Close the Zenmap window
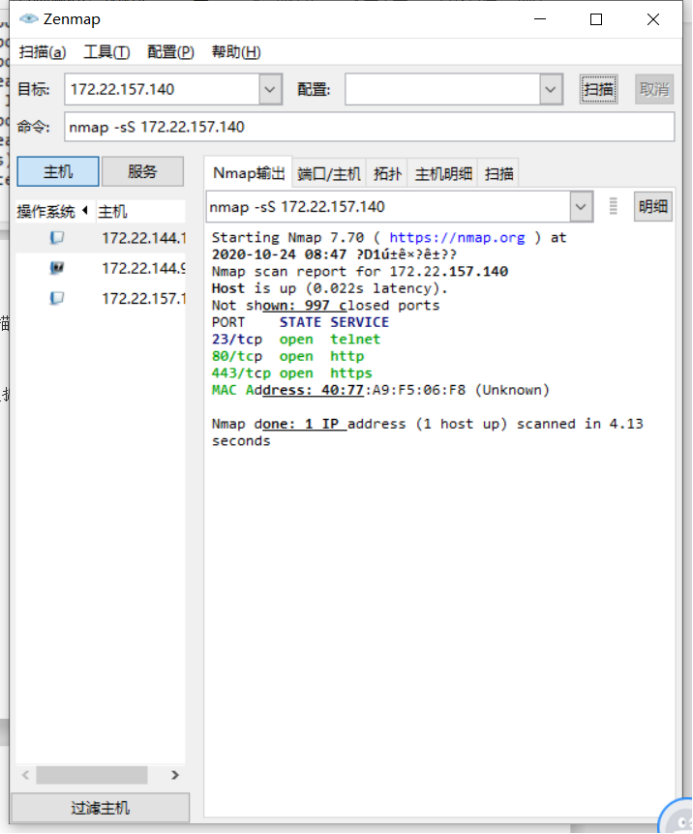This screenshot has width=693, height=834. (x=653, y=19)
